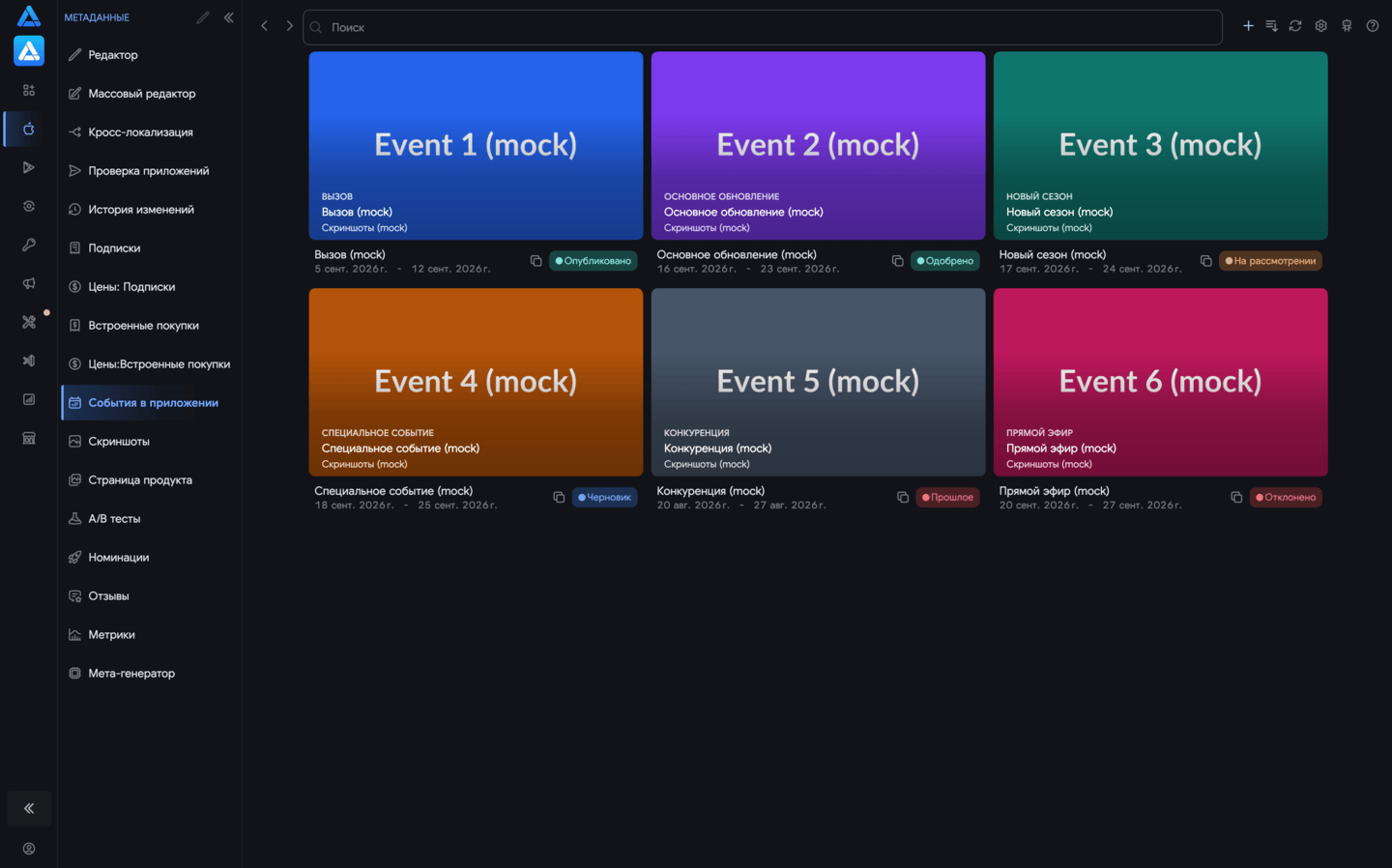Open Встроенные покупки section
Image resolution: width=1392 pixels, height=868 pixels.
tap(150, 326)
